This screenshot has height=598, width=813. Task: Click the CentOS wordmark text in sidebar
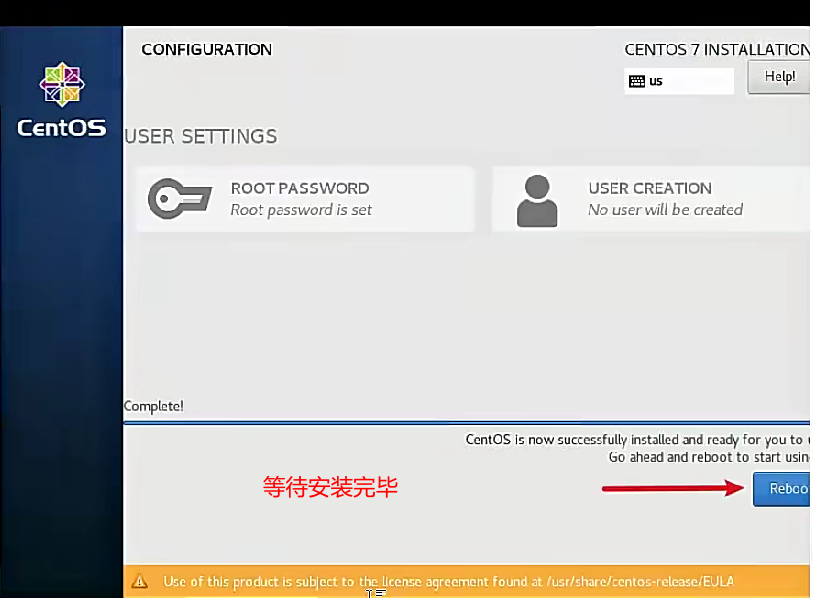[x=62, y=128]
